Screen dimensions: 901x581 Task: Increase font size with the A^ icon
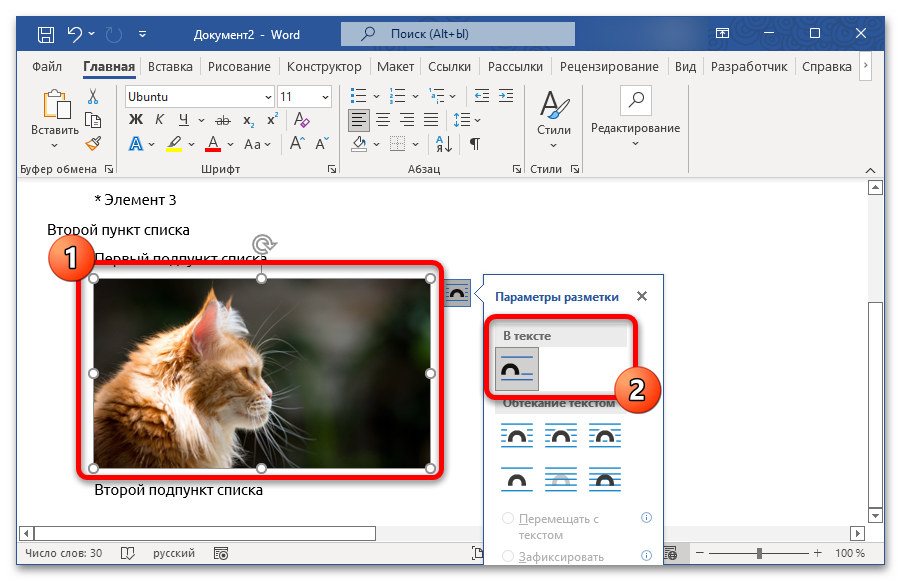click(x=297, y=143)
